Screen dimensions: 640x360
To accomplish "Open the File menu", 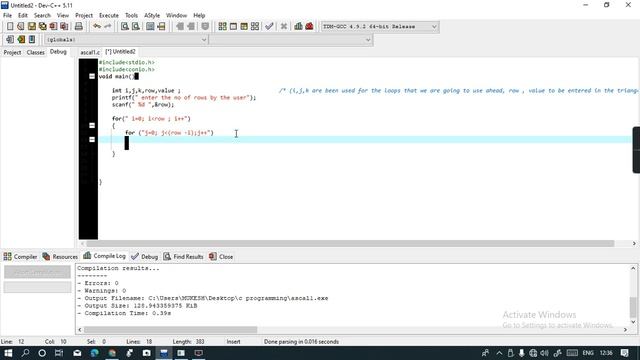I will tap(7, 15).
